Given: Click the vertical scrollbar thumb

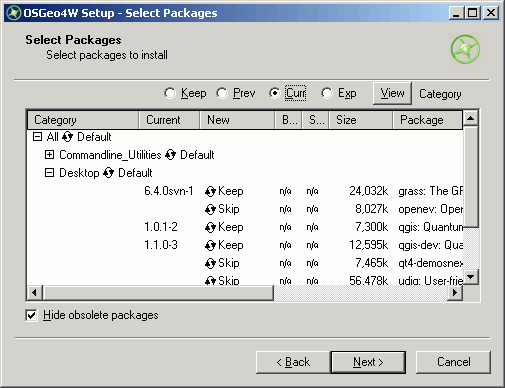Looking at the screenshot, I should 471,177.
